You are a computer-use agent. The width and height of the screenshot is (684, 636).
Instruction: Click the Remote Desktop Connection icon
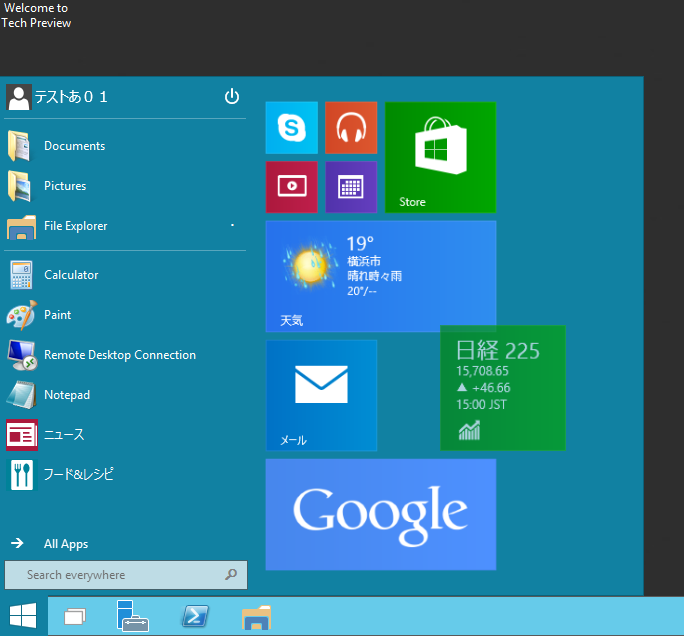(x=22, y=355)
